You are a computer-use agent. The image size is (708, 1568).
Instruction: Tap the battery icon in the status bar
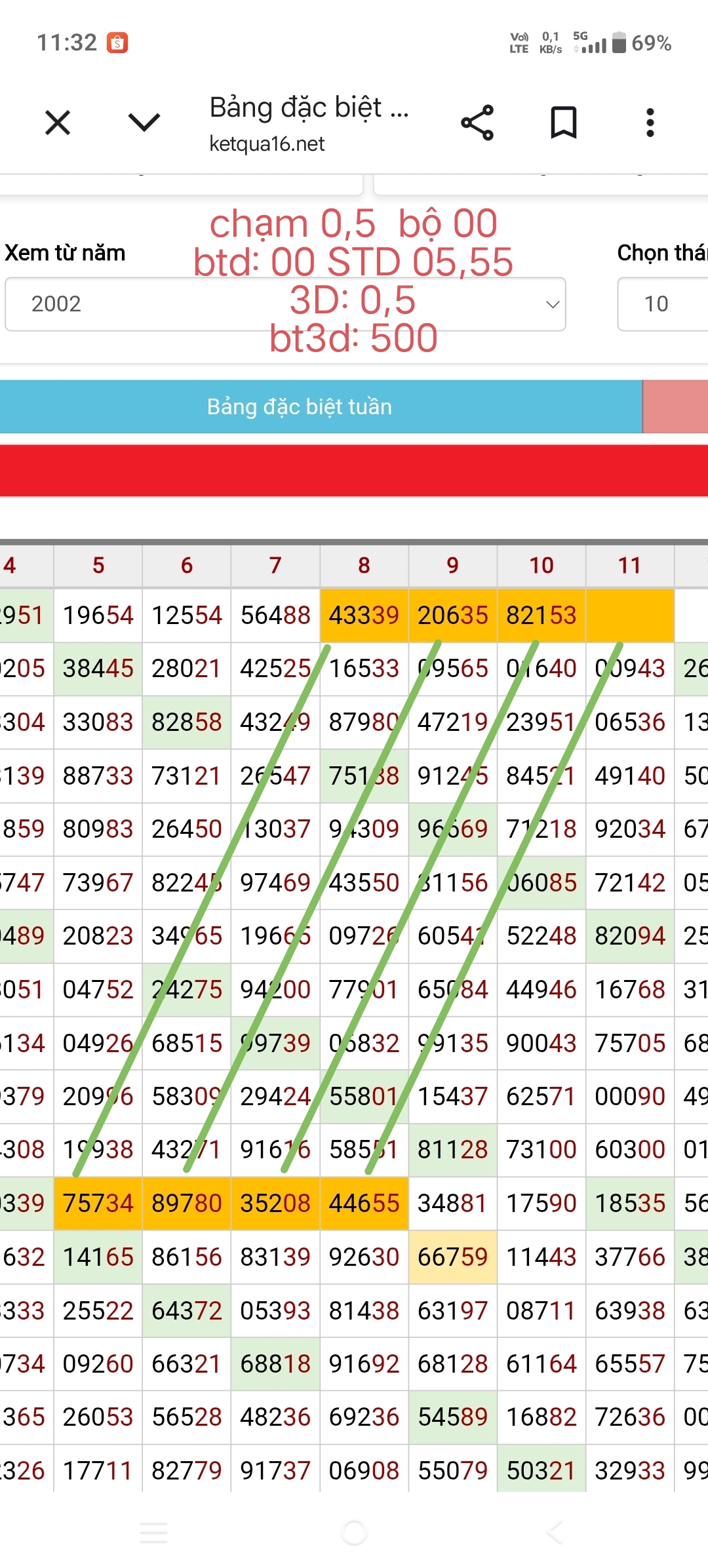[619, 43]
